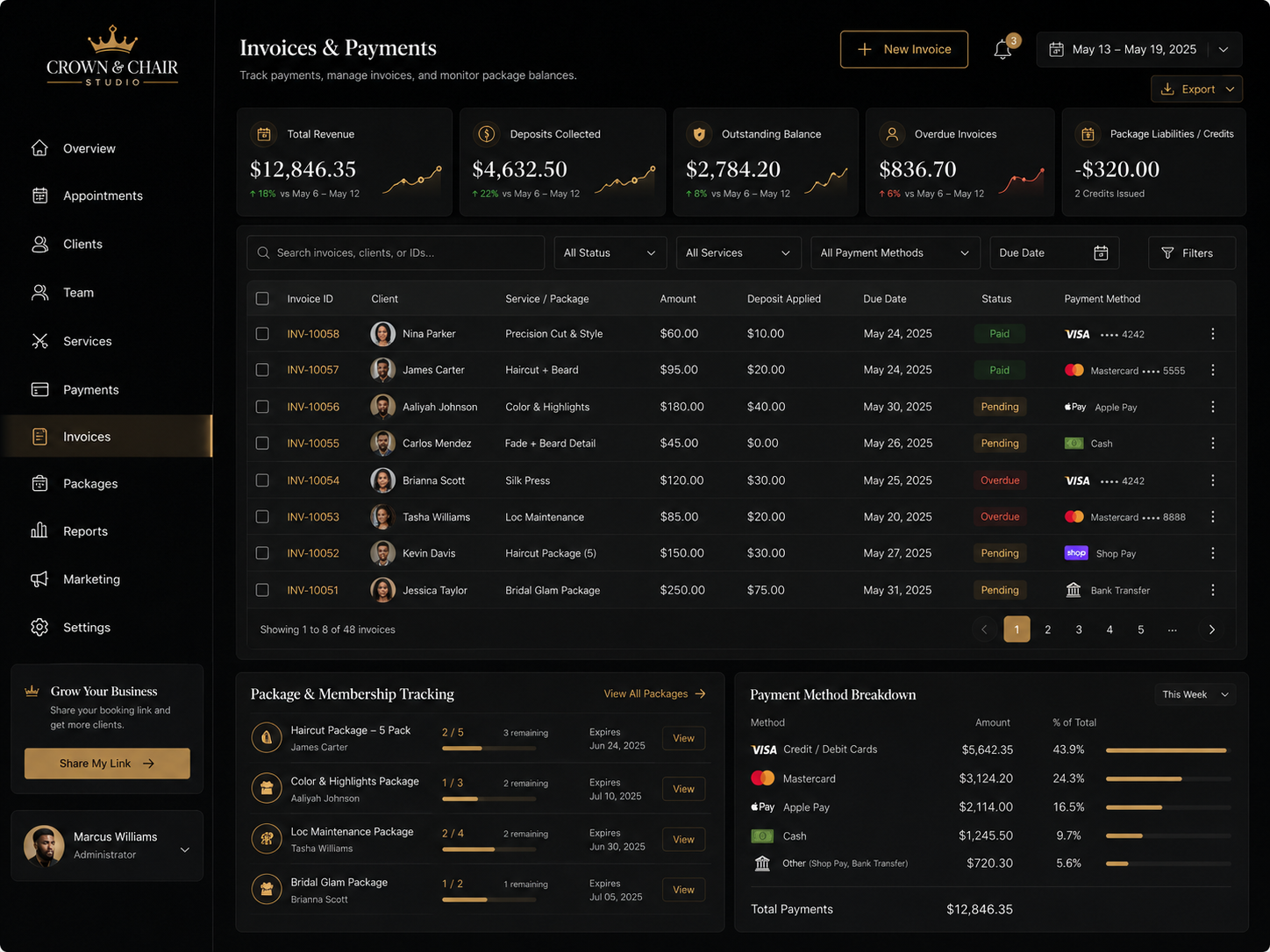Click the search invoices input field
The width and height of the screenshot is (1270, 952).
tap(396, 252)
